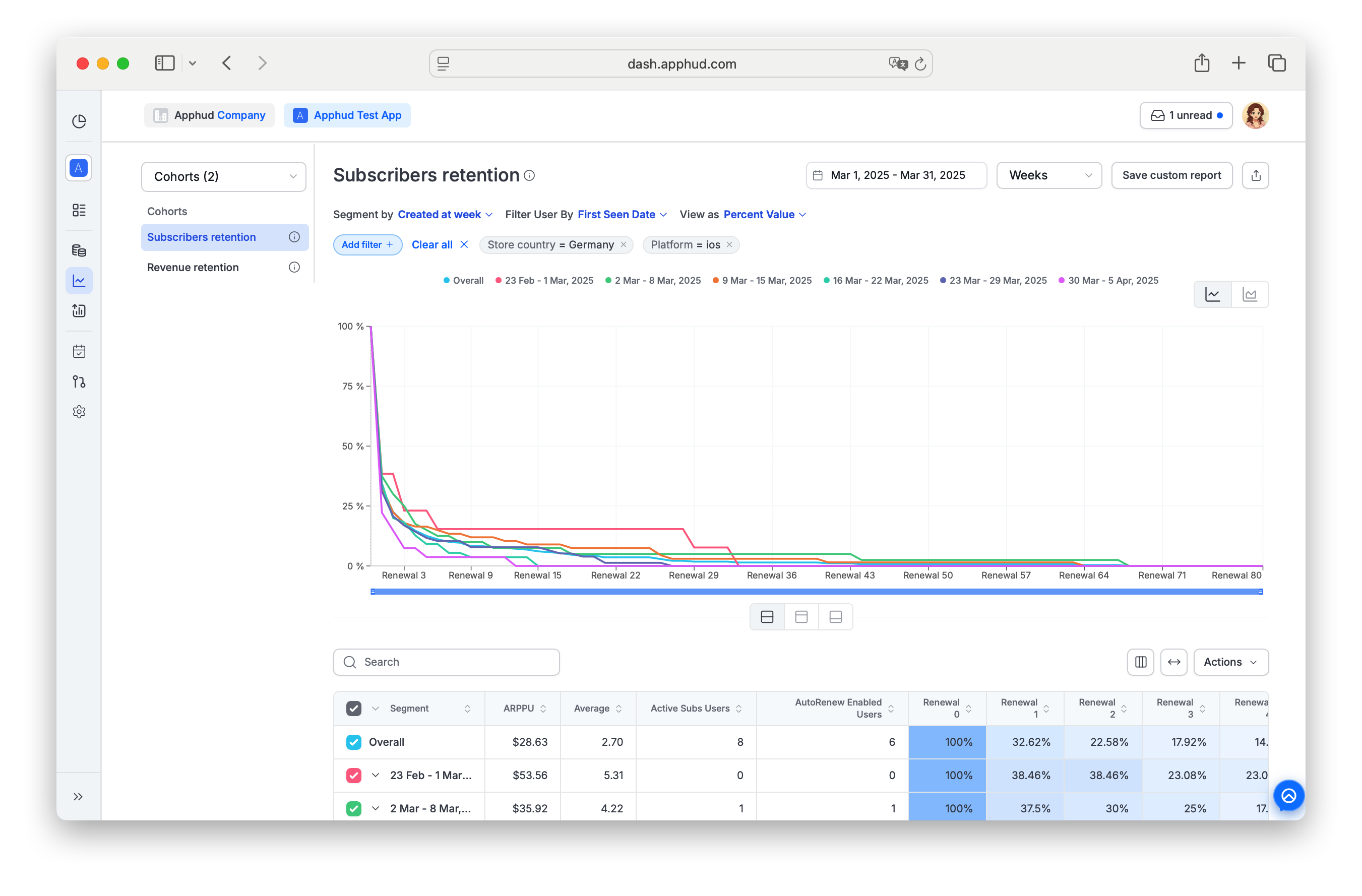Click the Safari sidebar toggle icon
The image size is (1362, 896).
(x=165, y=63)
